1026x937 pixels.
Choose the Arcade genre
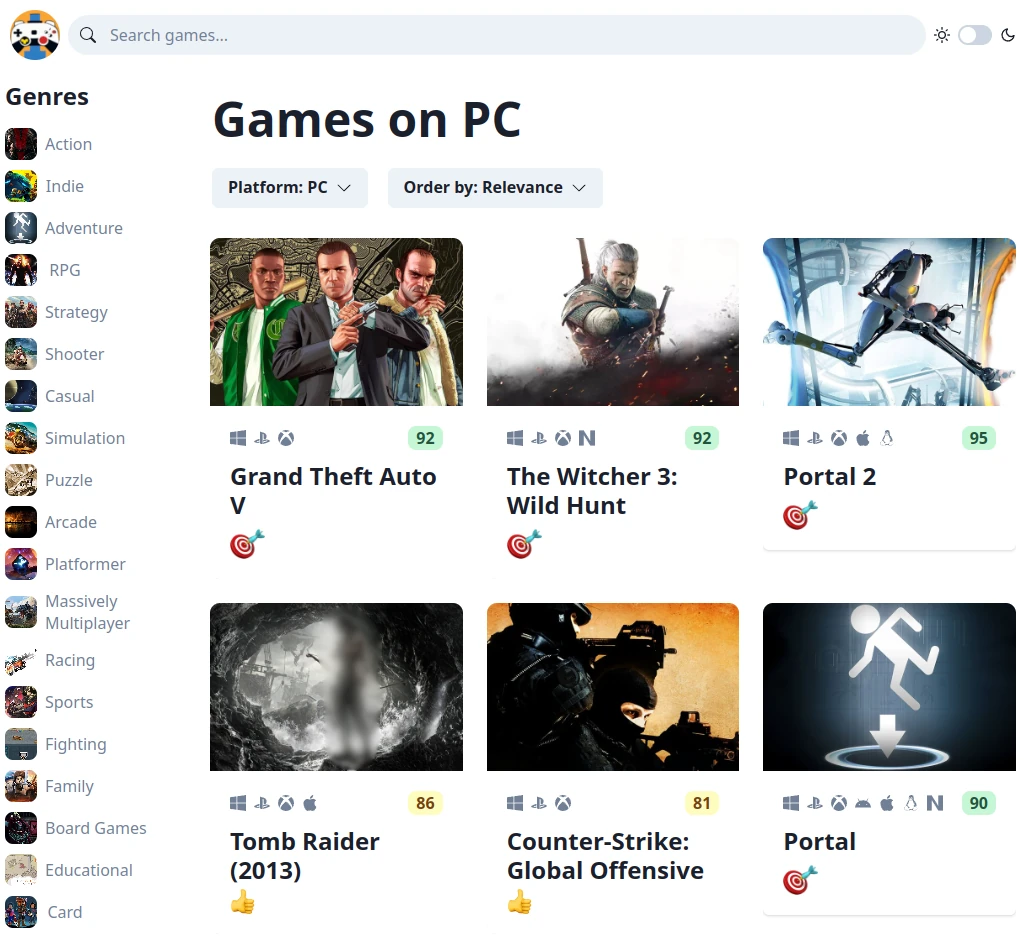71,522
